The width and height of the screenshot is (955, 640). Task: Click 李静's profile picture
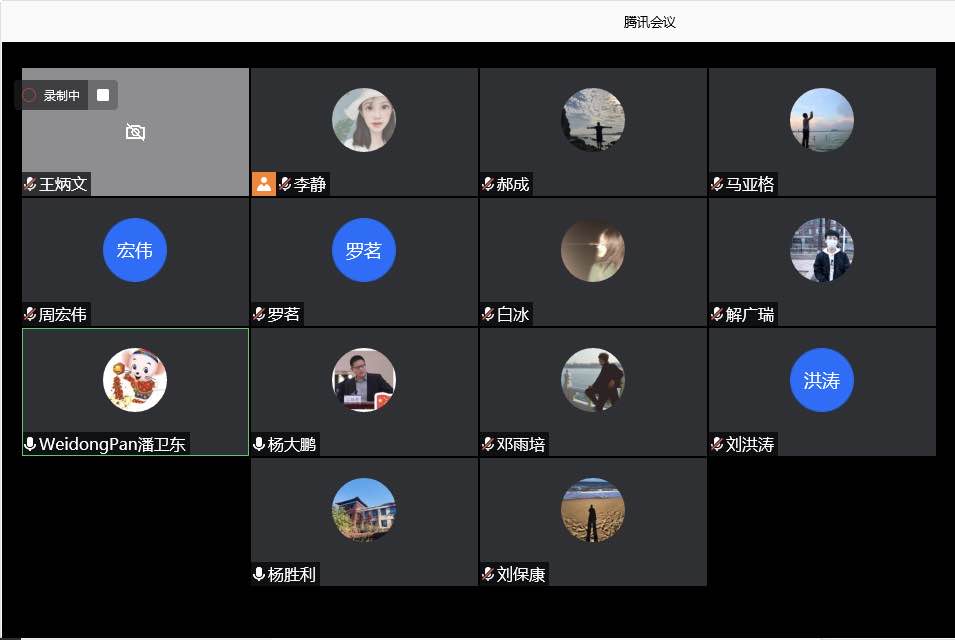(x=364, y=120)
